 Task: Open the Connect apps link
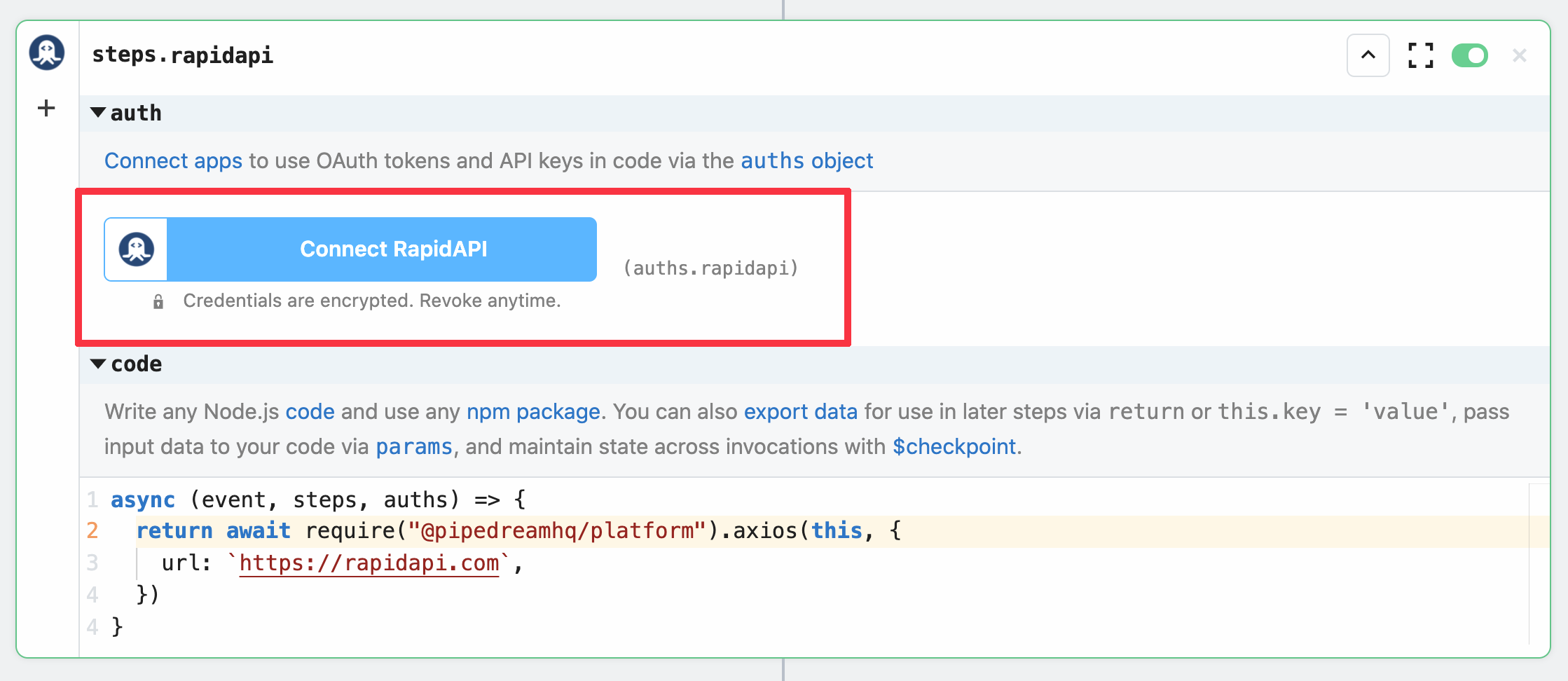click(x=173, y=160)
